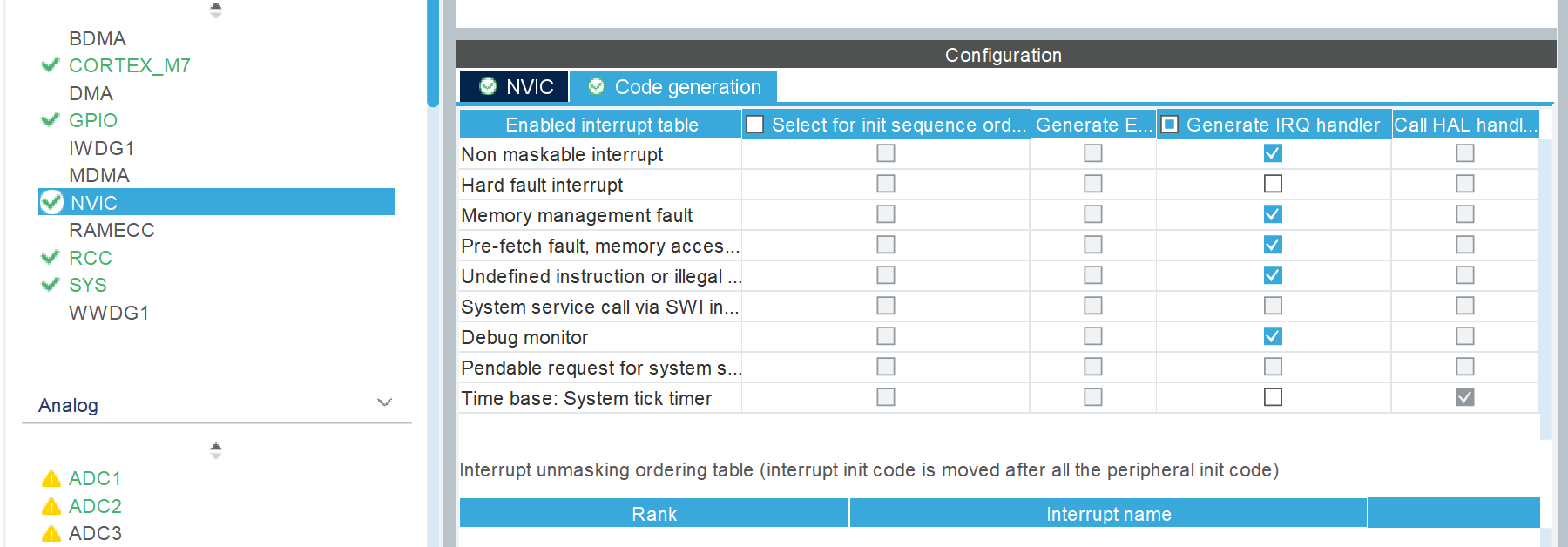1568x547 pixels.
Task: Click the sort arrows above the BDMA list
Action: click(x=216, y=10)
